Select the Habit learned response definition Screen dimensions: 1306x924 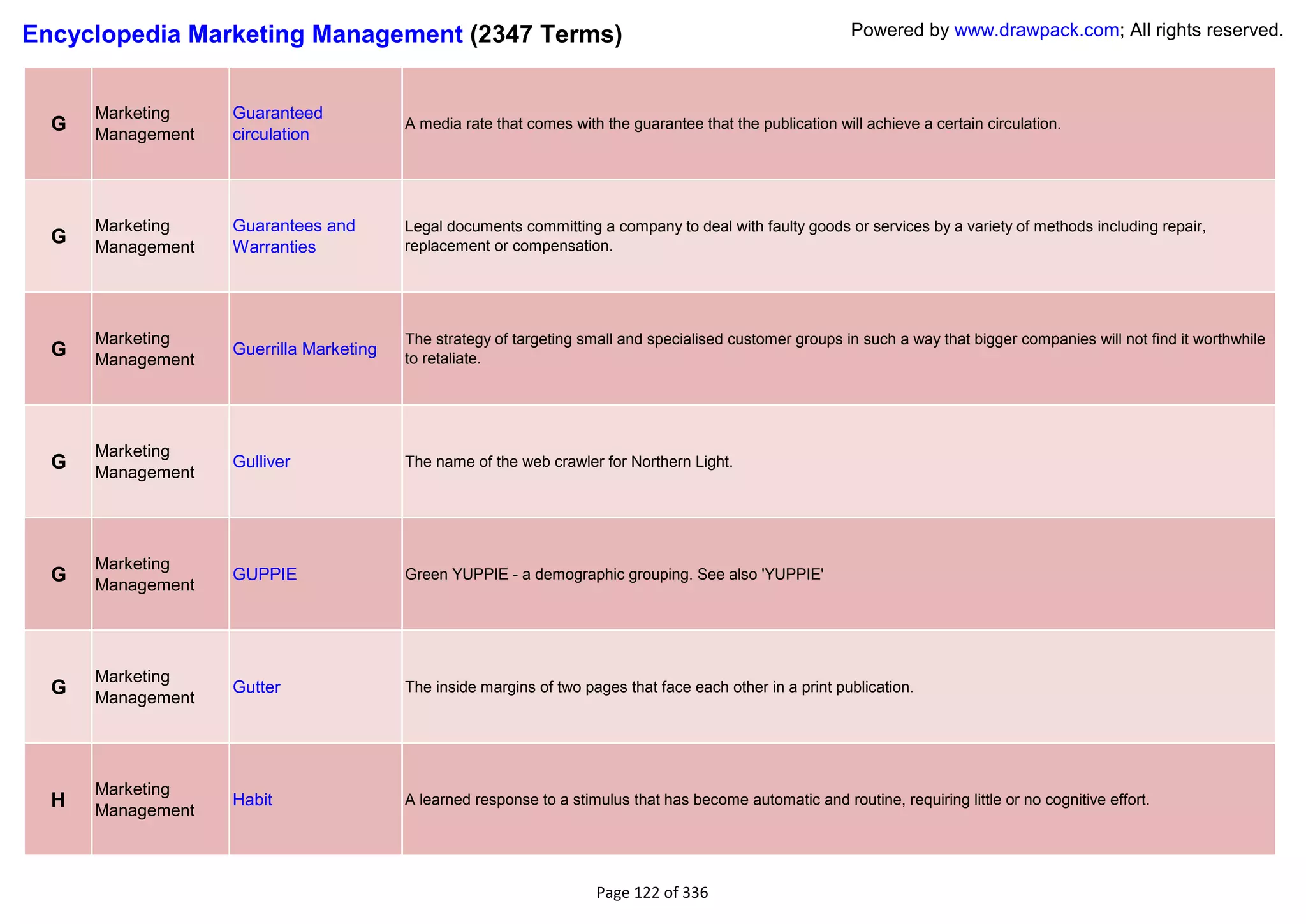click(777, 800)
